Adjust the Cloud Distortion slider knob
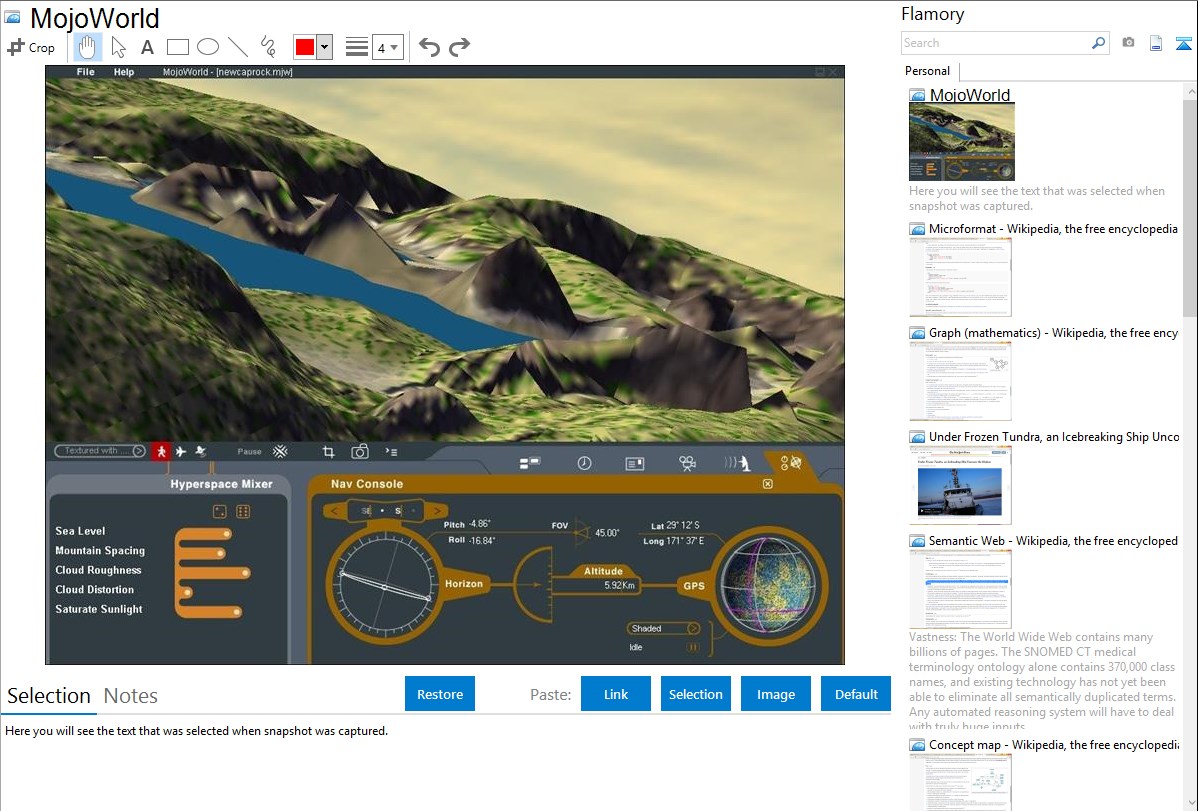1198x811 pixels. [x=187, y=592]
